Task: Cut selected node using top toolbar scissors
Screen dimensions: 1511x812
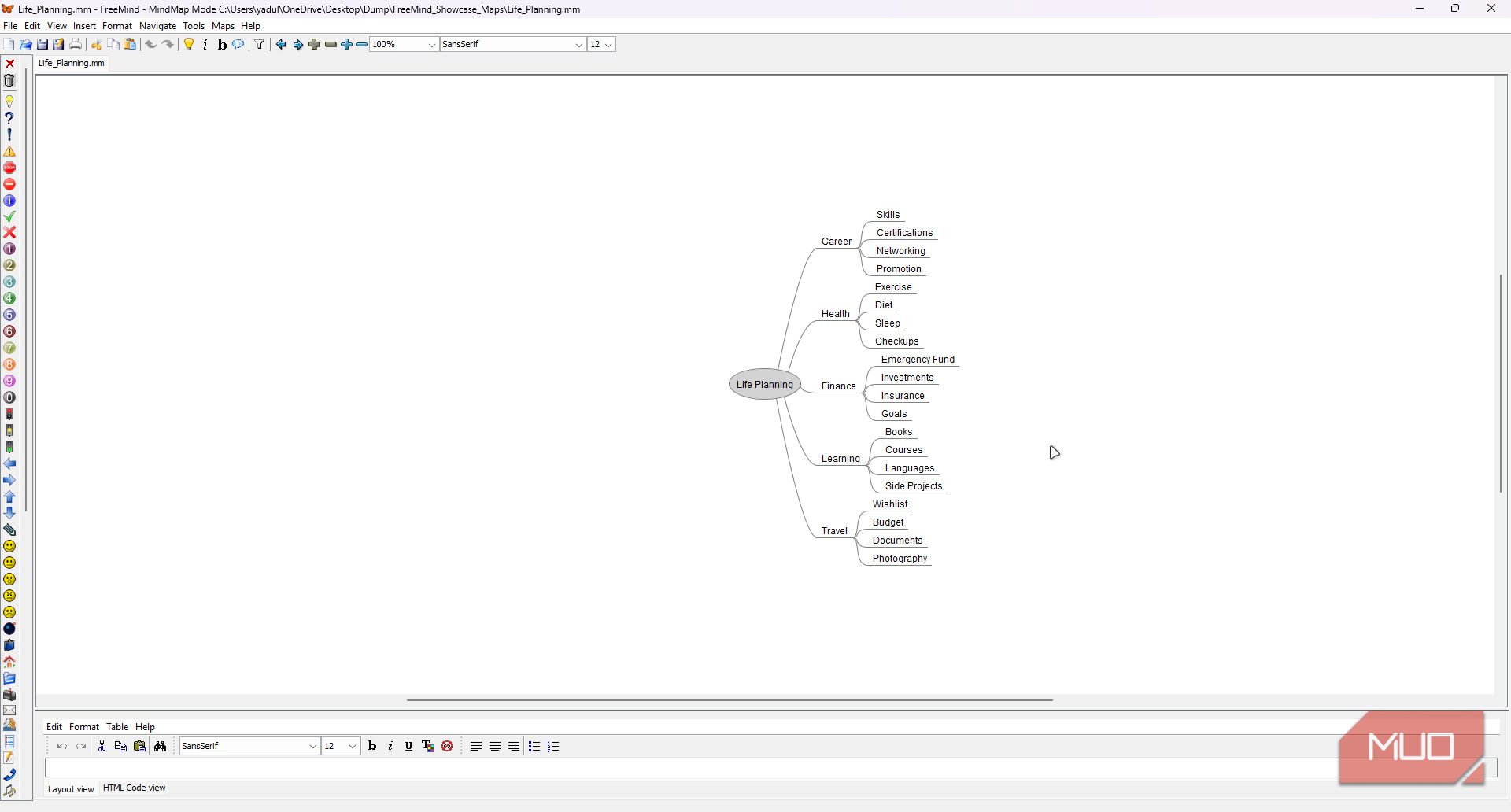Action: [97, 45]
